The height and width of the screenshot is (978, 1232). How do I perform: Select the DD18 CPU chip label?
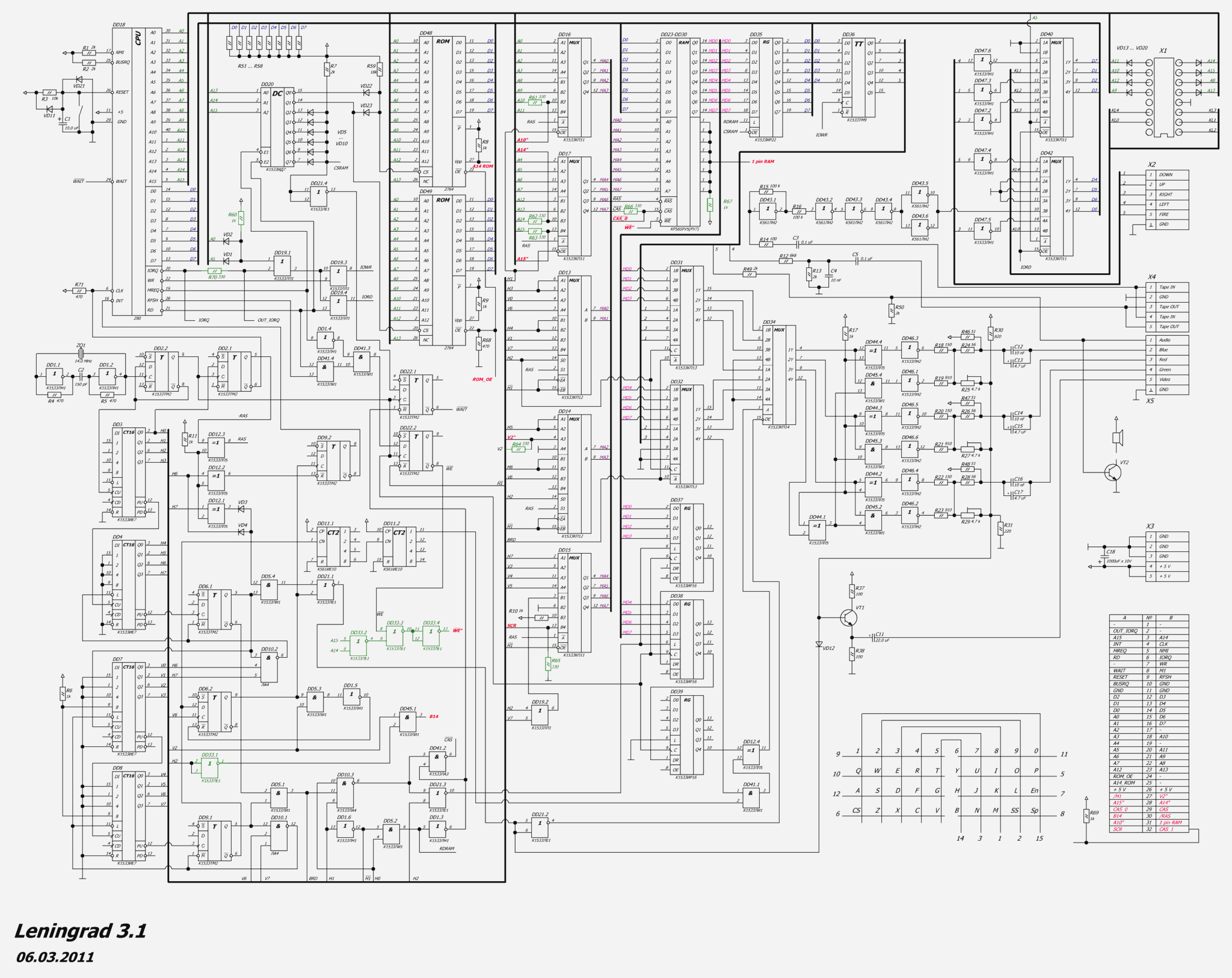(119, 25)
